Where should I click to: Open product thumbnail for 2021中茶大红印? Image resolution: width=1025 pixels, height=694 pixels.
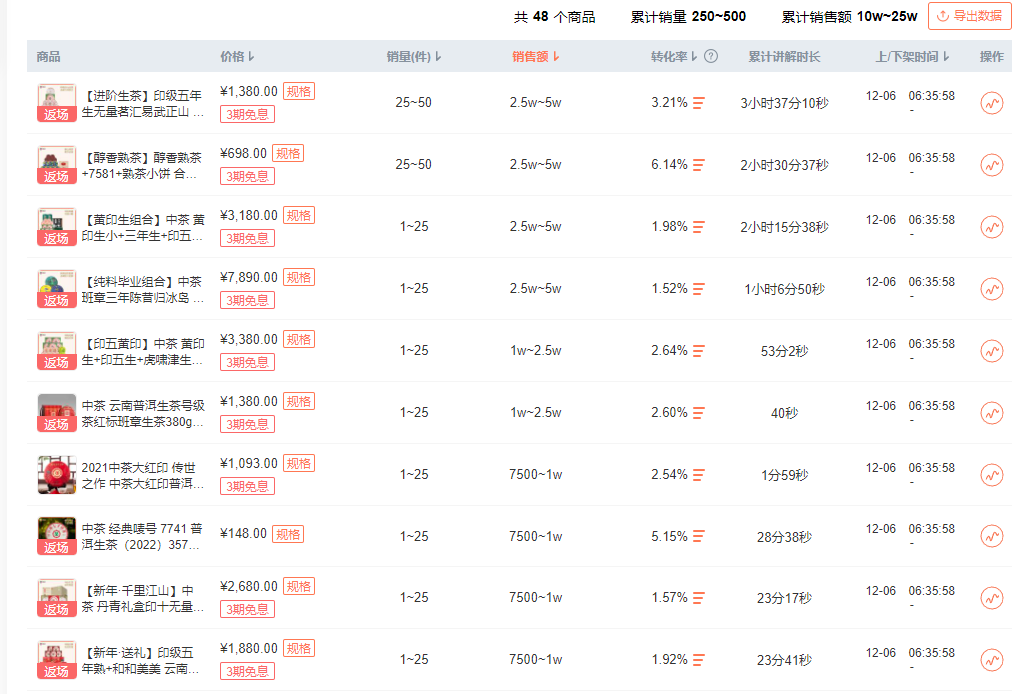tap(57, 475)
